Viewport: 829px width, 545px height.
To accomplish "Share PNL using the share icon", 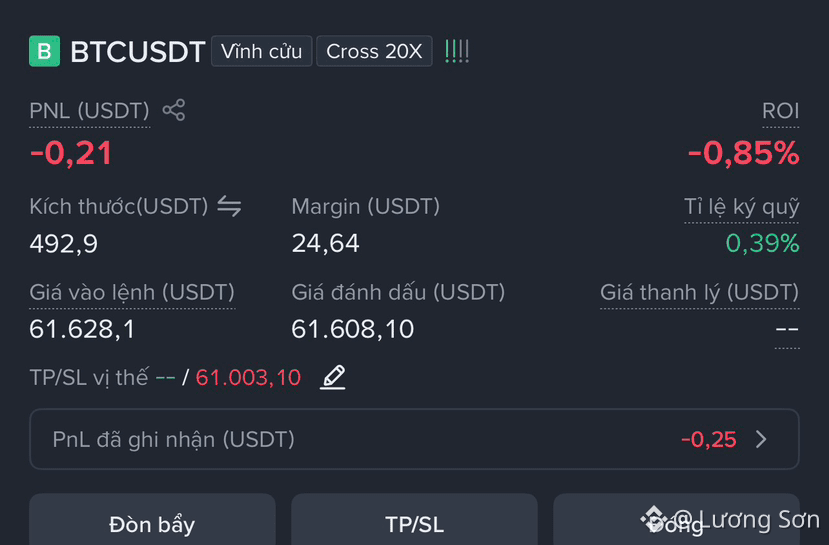I will (174, 110).
